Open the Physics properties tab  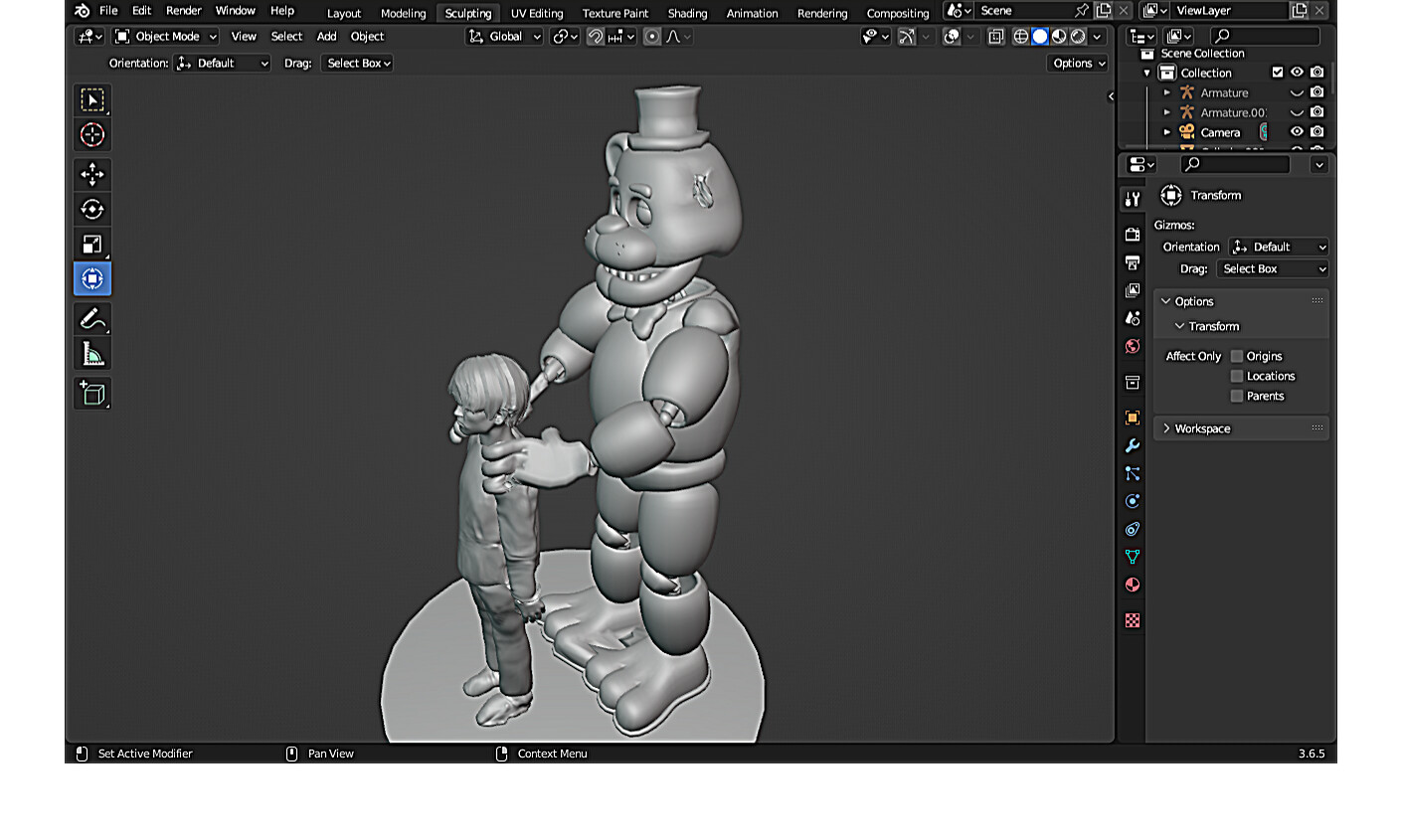coord(1132,501)
